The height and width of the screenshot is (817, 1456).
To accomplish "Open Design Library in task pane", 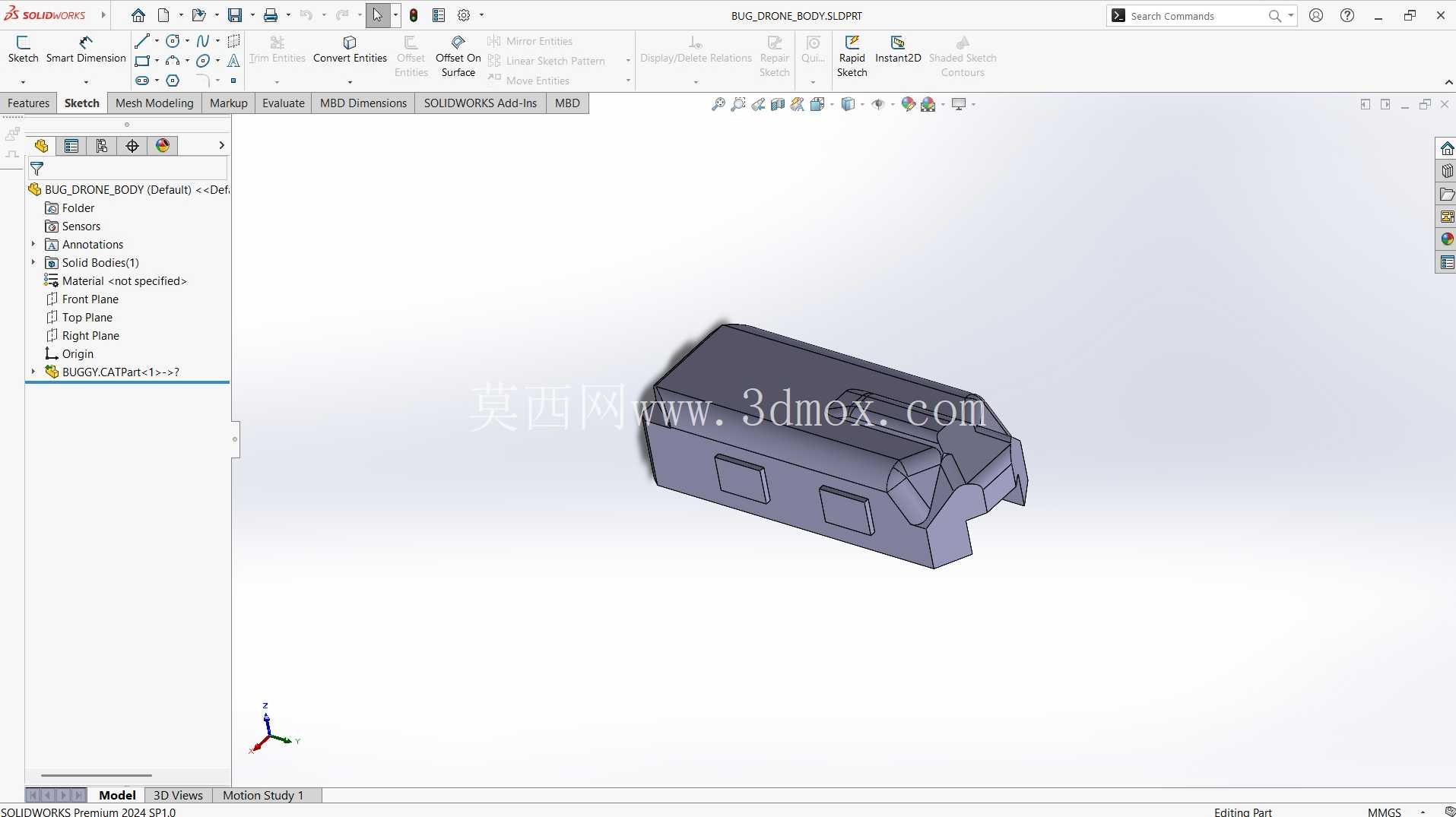I will coord(1446,171).
